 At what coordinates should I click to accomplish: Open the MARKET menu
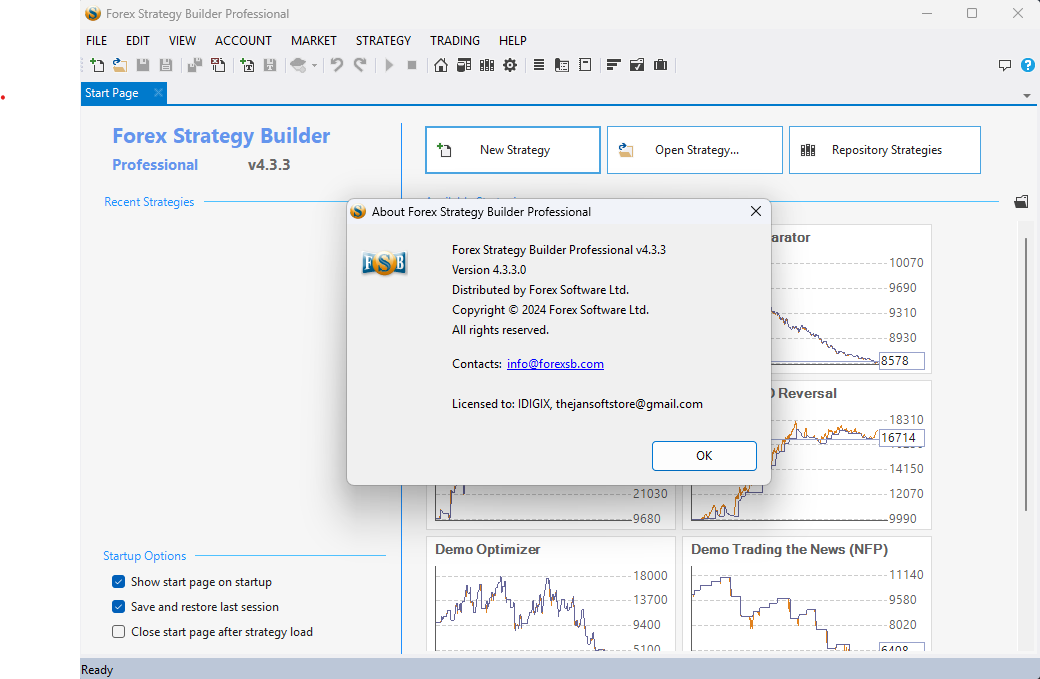pyautogui.click(x=314, y=40)
